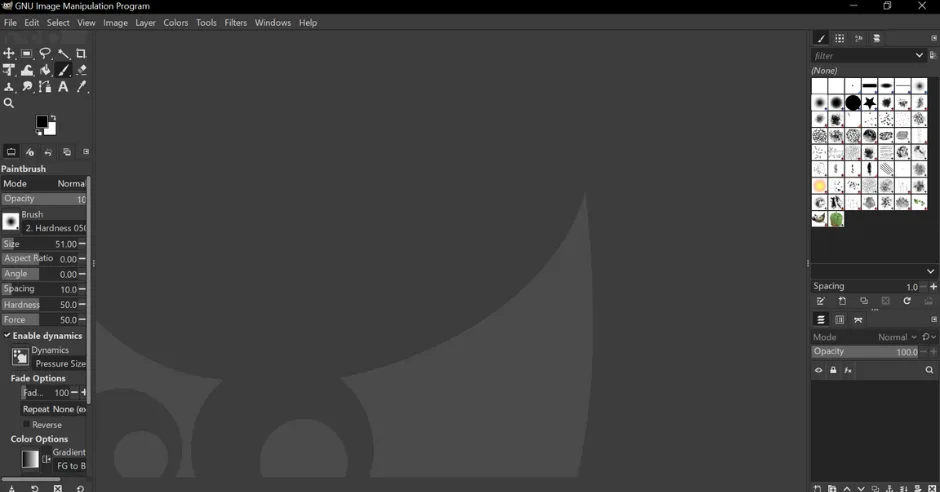Open the tool options dock configure menu

(x=86, y=152)
